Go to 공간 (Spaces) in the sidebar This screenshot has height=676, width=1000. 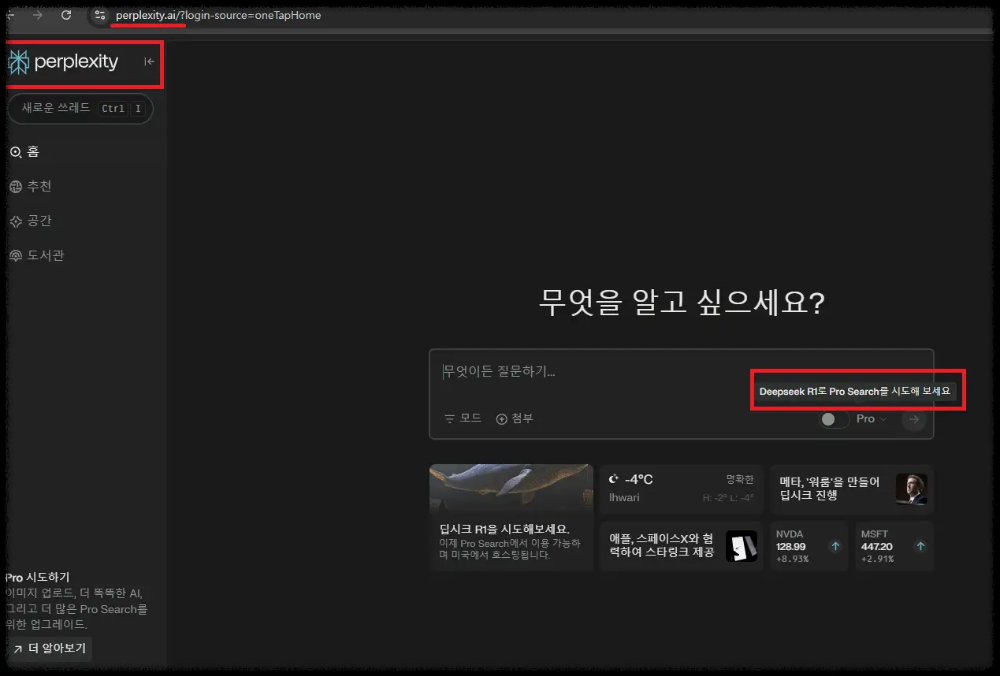click(x=36, y=220)
